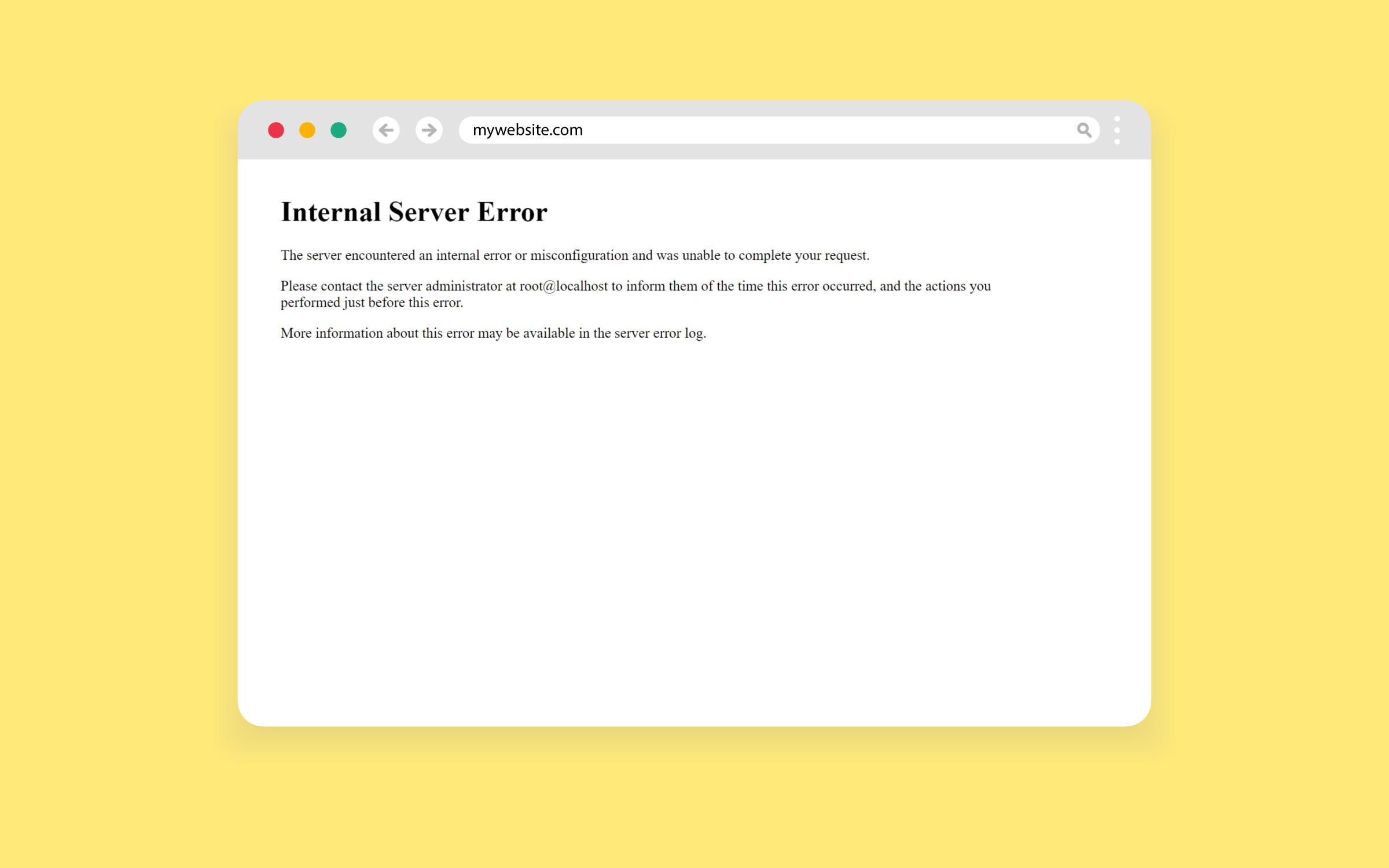
Task: Click the magnifier search icon in address bar
Action: [x=1084, y=130]
